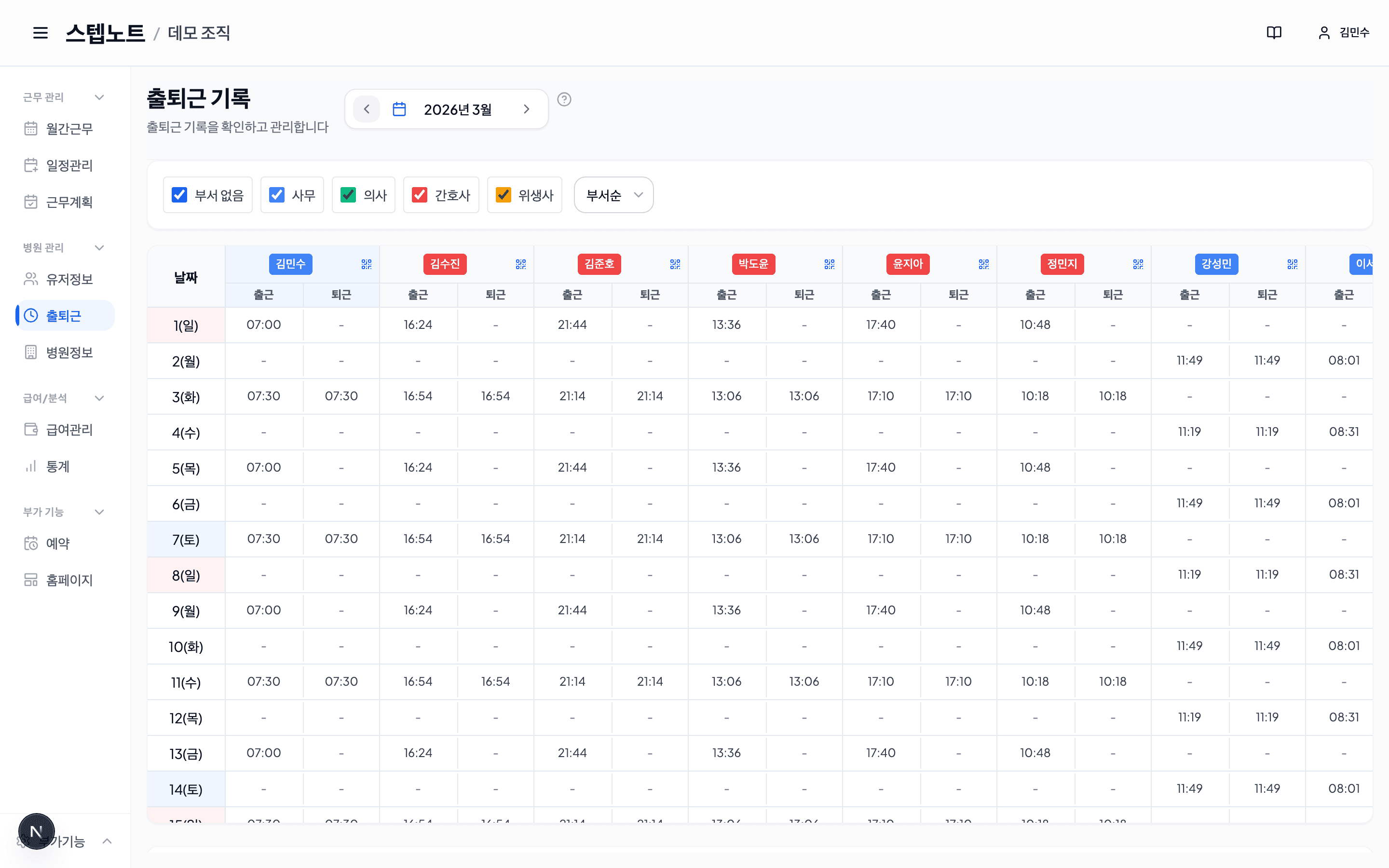The image size is (1389, 868).
Task: Open the 부서순 sort dropdown
Action: [x=613, y=195]
